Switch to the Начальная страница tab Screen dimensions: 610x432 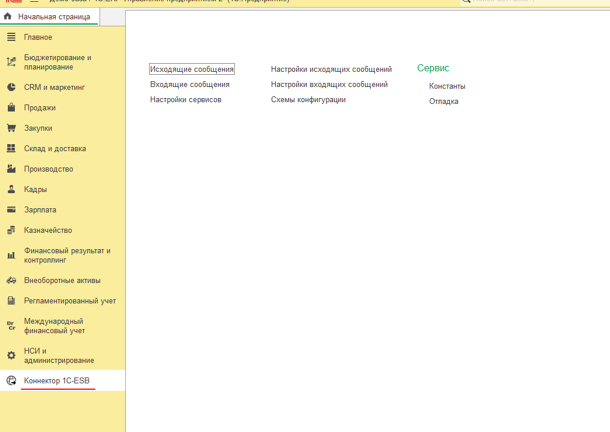pyautogui.click(x=53, y=17)
